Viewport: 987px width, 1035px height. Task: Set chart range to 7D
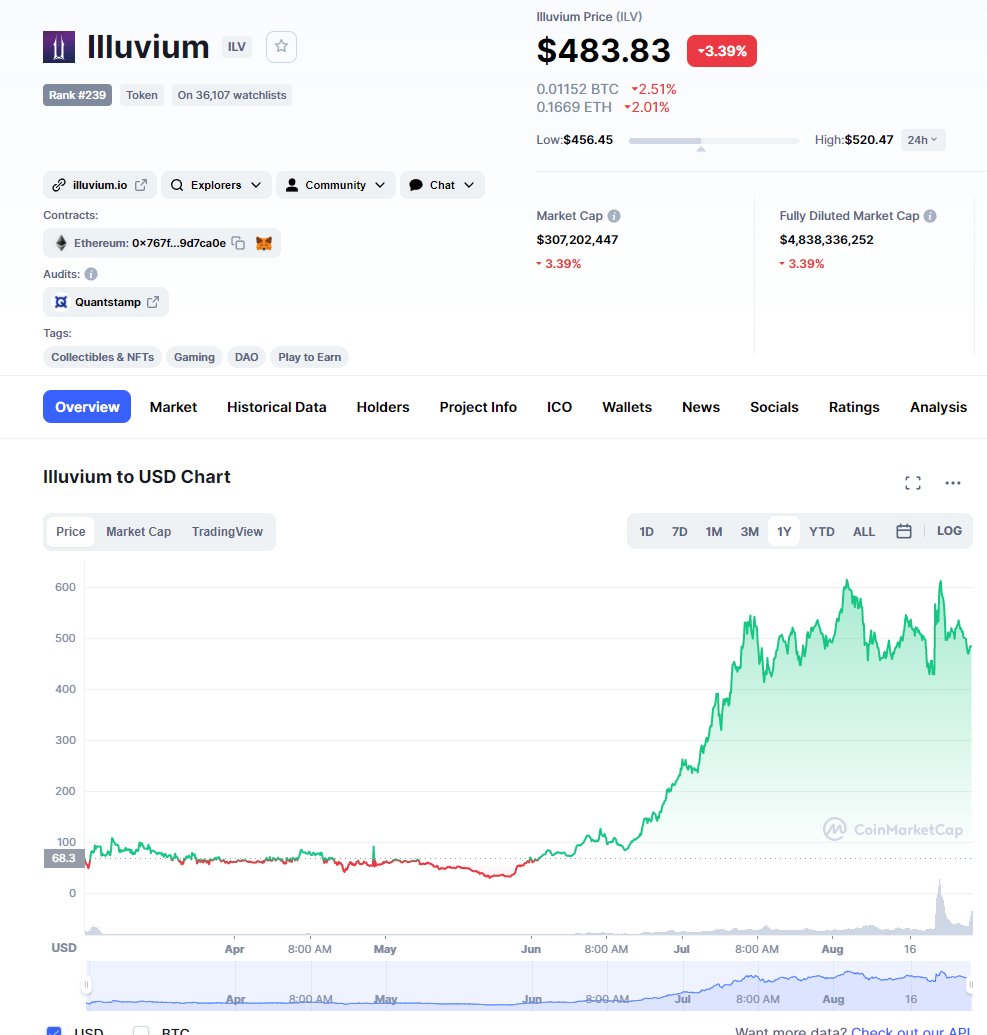[679, 531]
